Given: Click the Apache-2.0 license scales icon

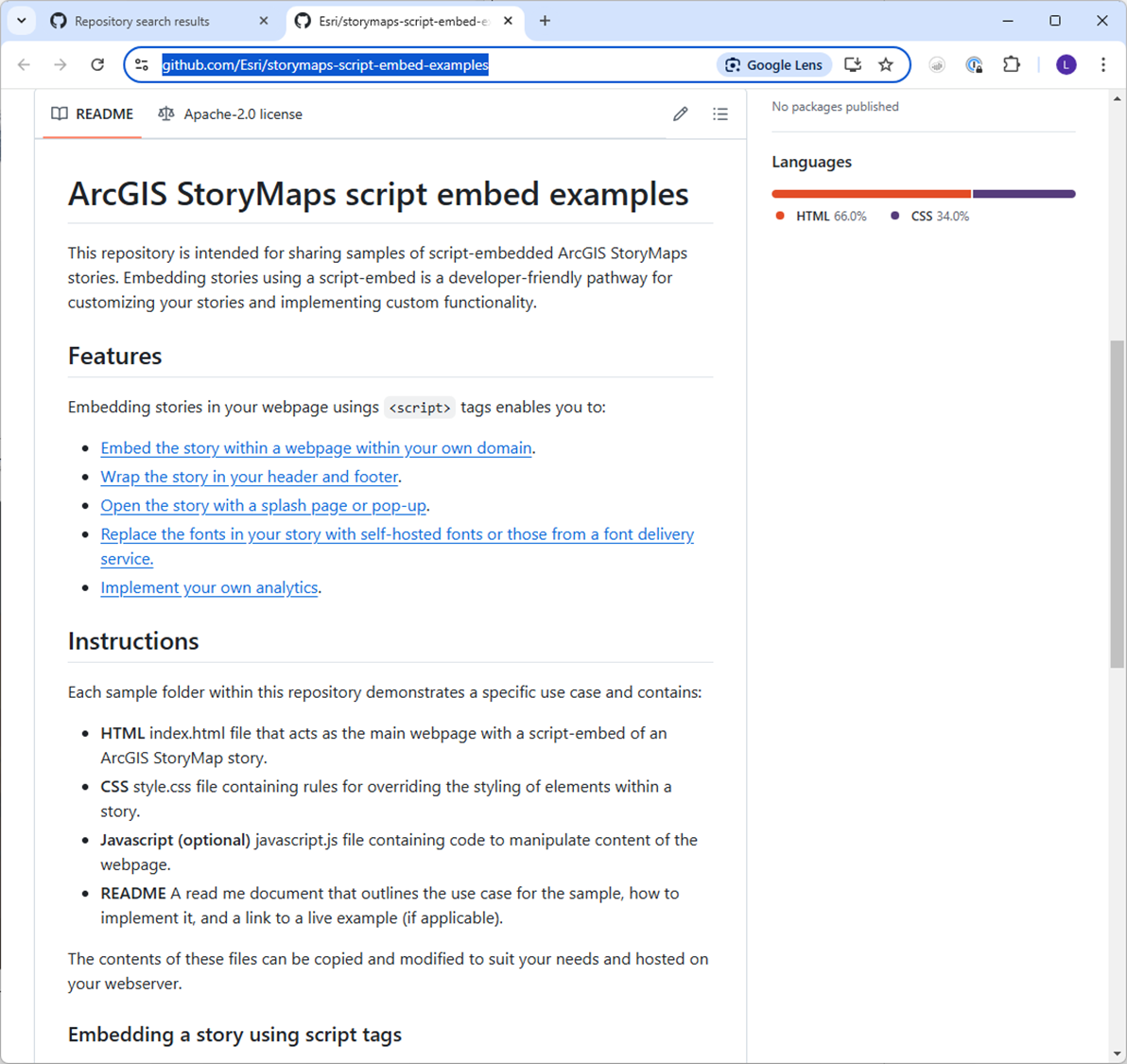Looking at the screenshot, I should [x=165, y=113].
